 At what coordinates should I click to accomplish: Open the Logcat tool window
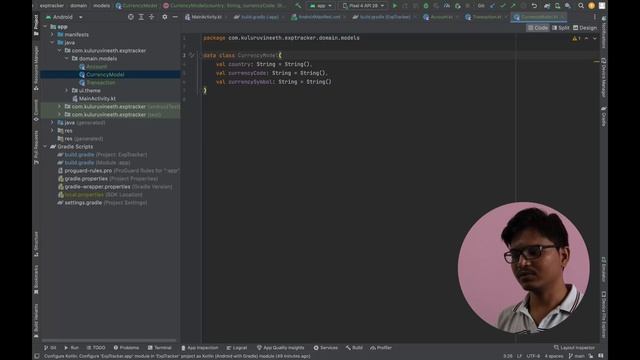[237, 348]
